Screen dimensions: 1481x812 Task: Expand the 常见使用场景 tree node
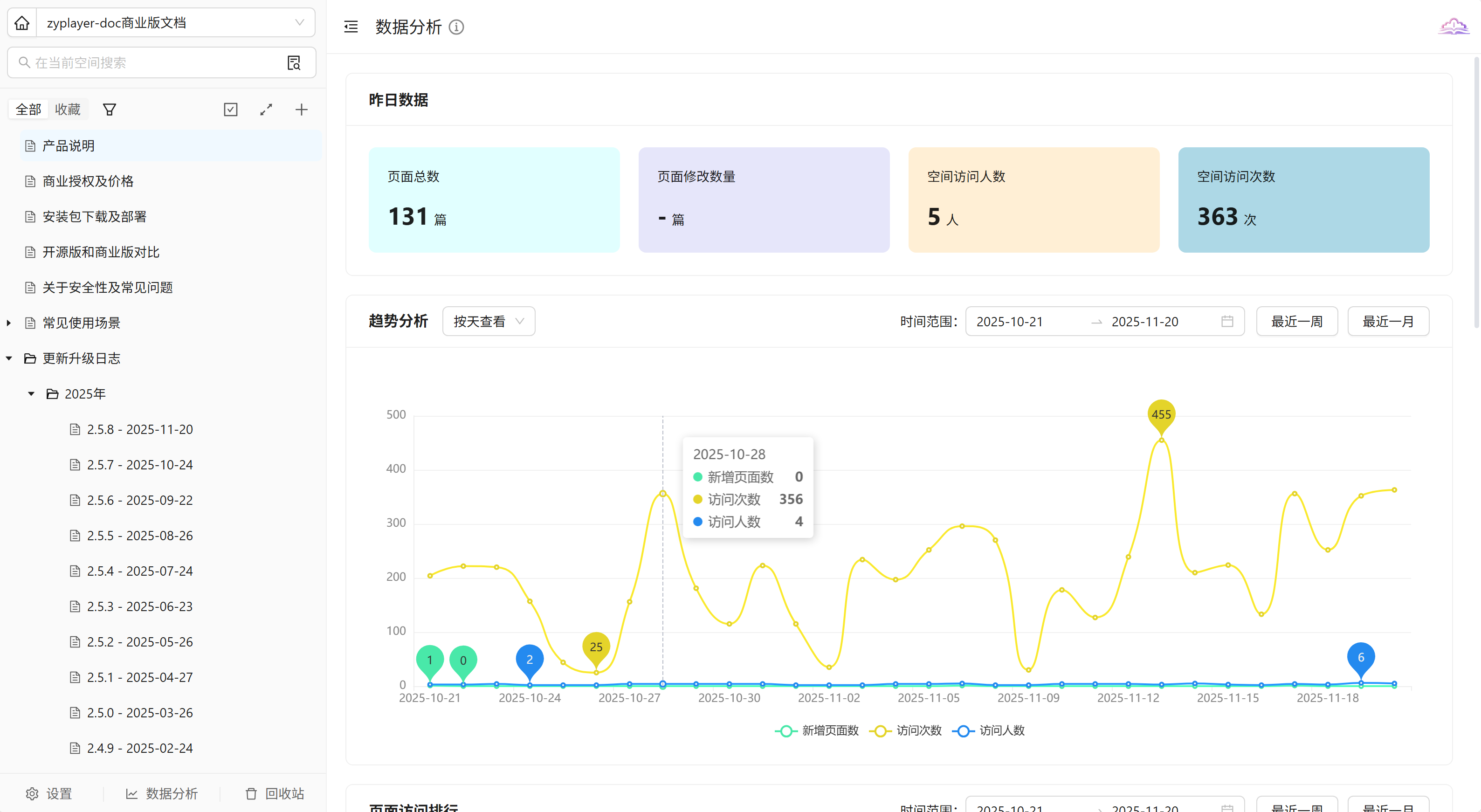tap(8, 323)
